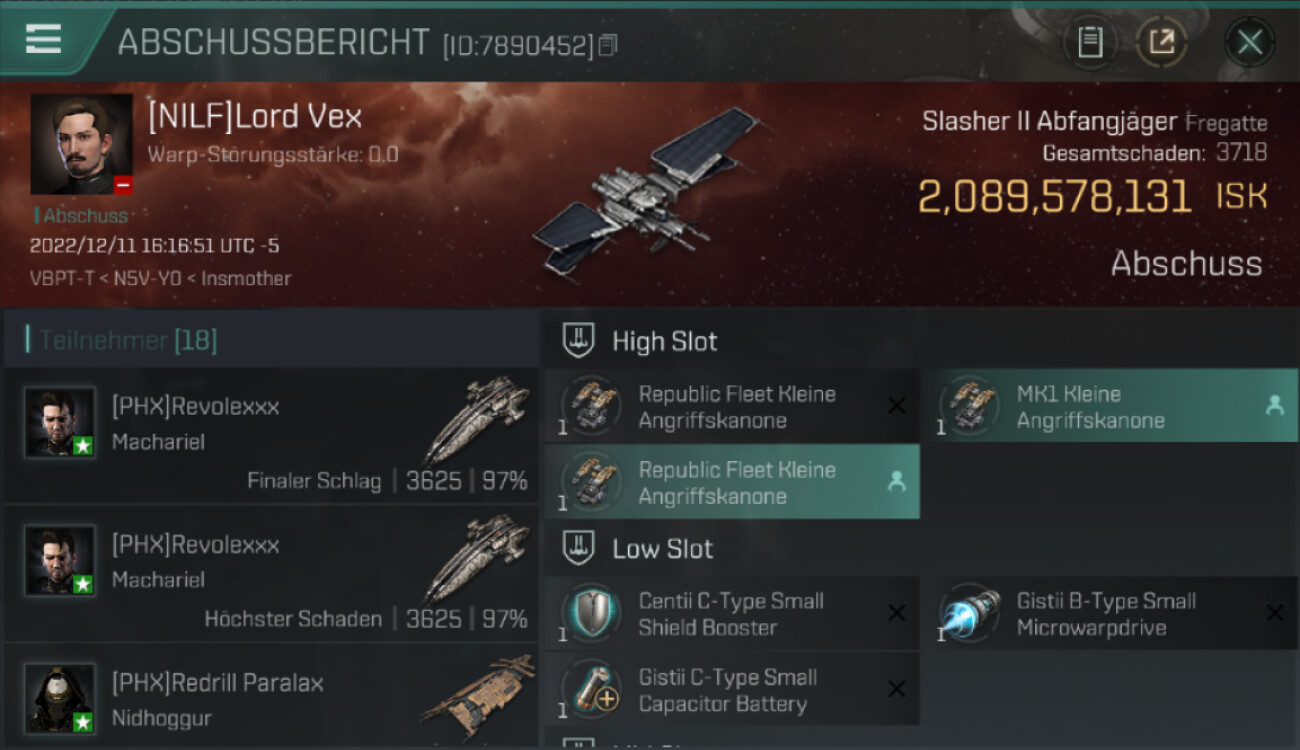The width and height of the screenshot is (1300, 750).
Task: Share the kill report externally
Action: (x=1161, y=42)
